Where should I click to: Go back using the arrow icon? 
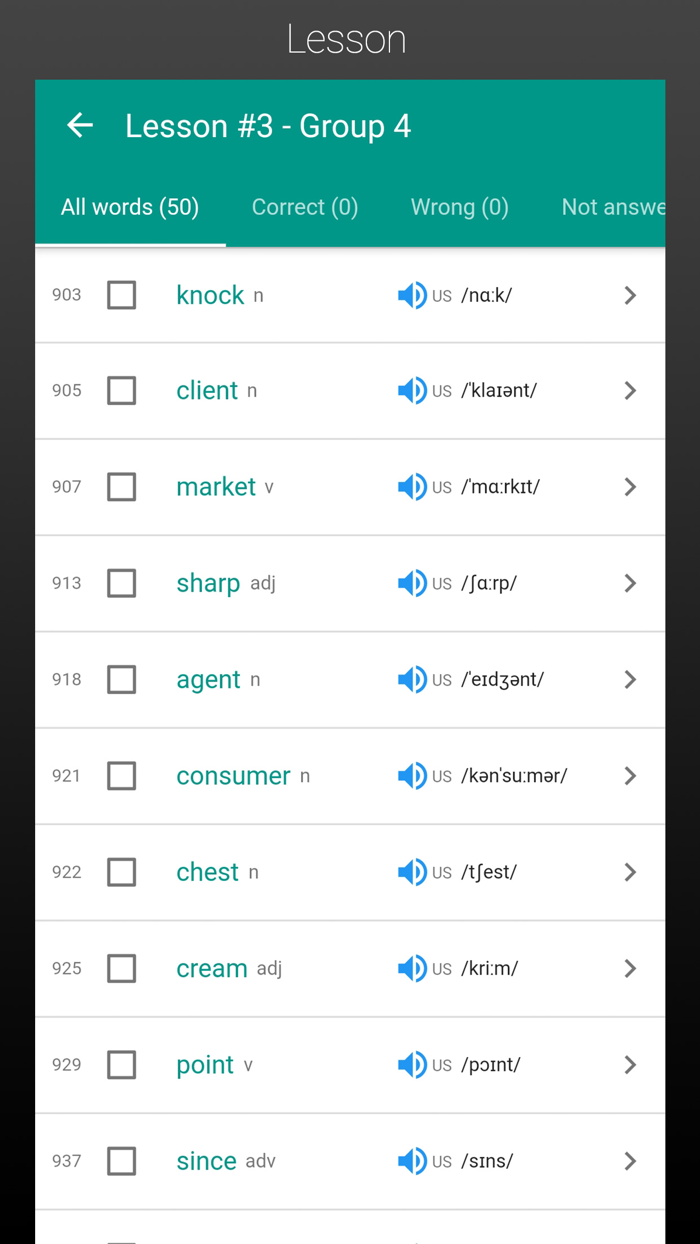(80, 125)
